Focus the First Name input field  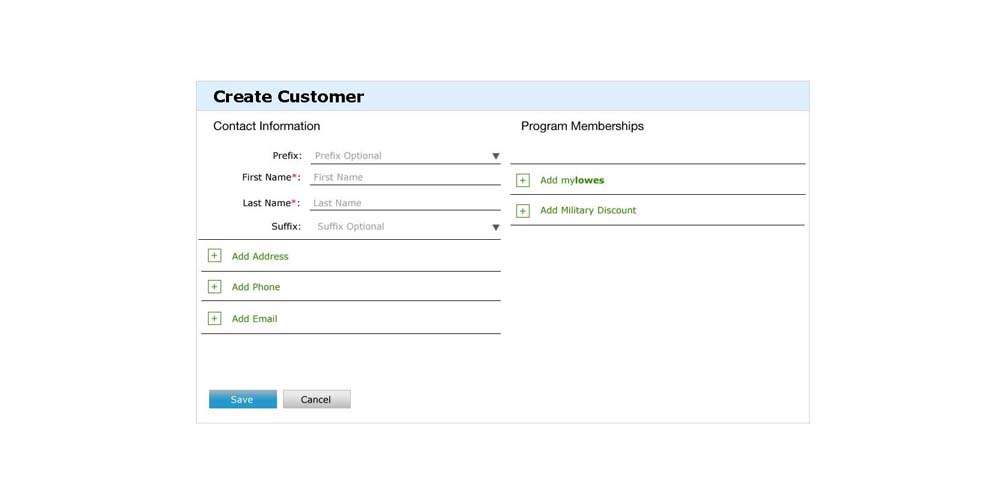click(405, 177)
